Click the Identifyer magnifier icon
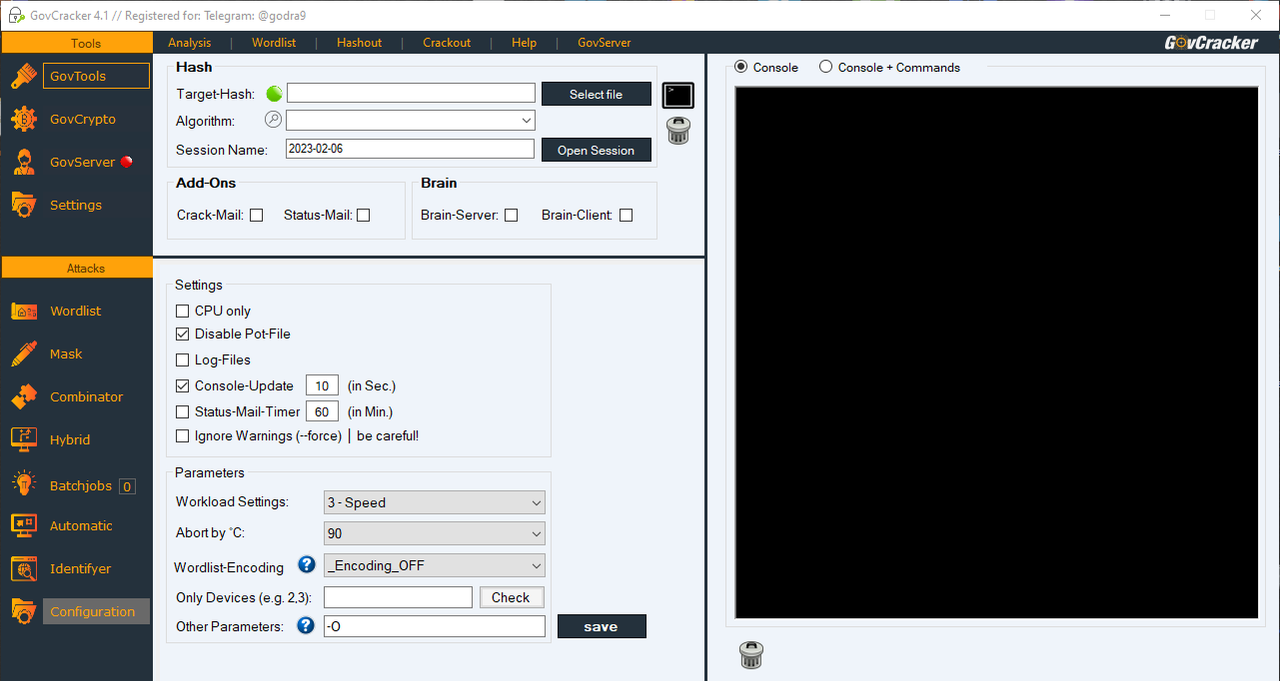 tap(24, 569)
